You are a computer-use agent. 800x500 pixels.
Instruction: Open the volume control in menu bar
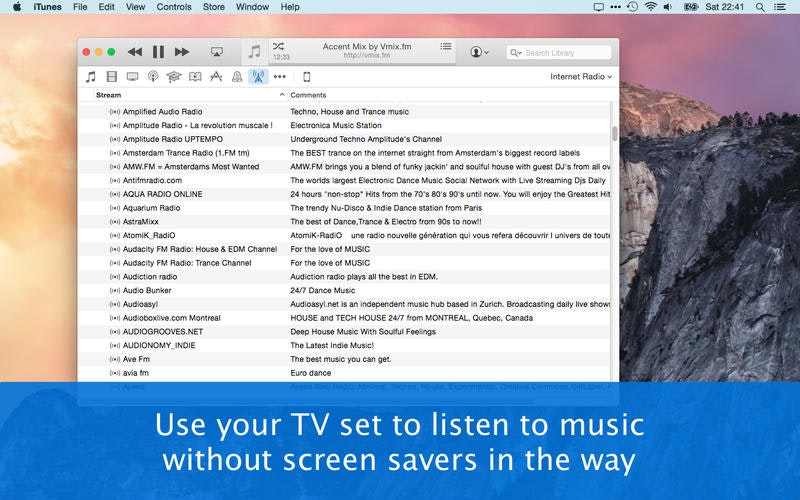[x=667, y=7]
